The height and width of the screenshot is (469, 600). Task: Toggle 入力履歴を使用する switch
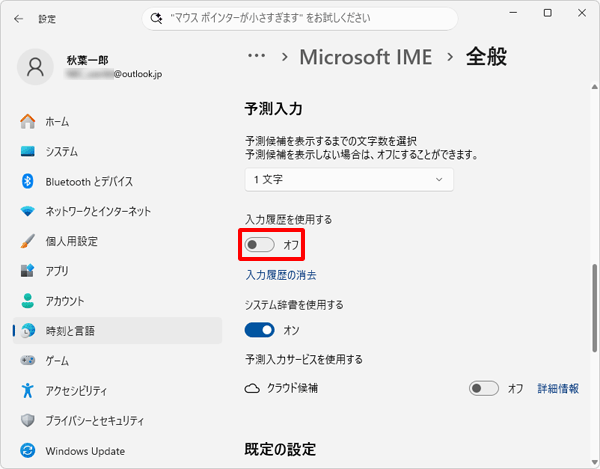[259, 245]
